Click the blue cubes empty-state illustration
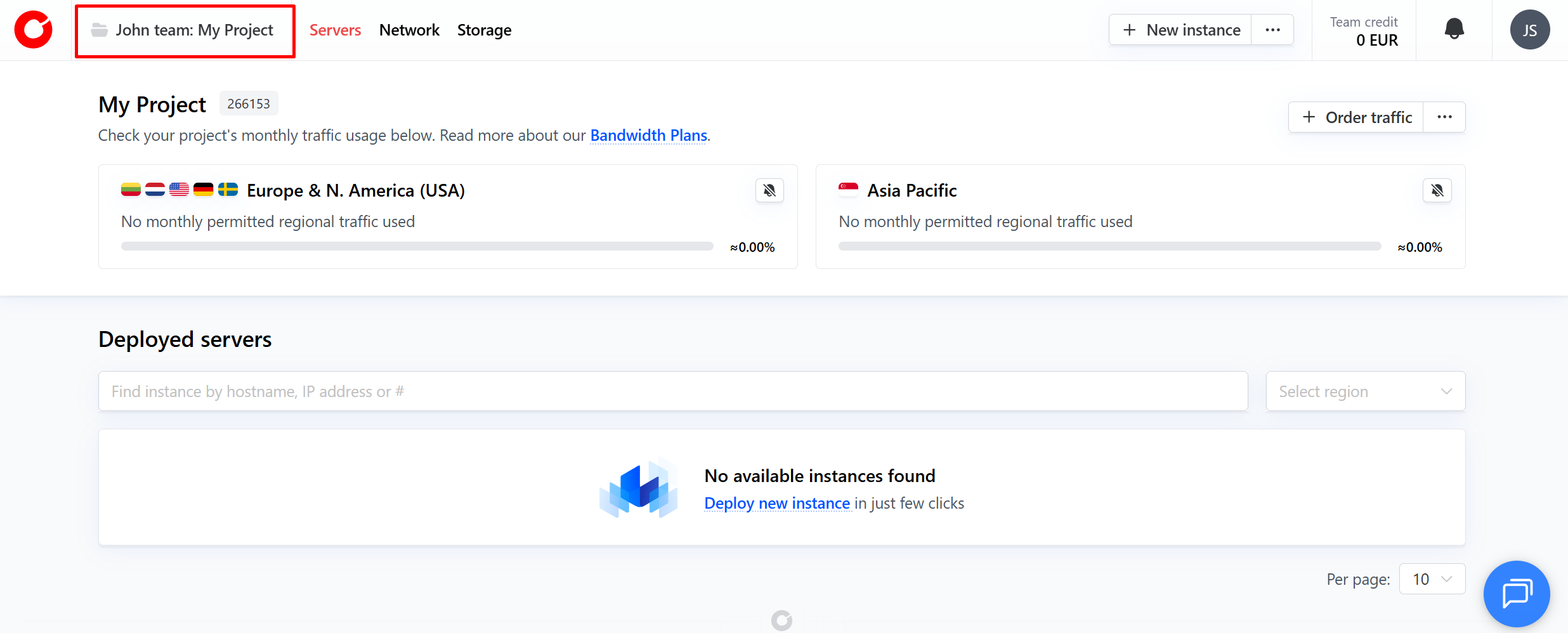The height and width of the screenshot is (633, 1568). 639,488
